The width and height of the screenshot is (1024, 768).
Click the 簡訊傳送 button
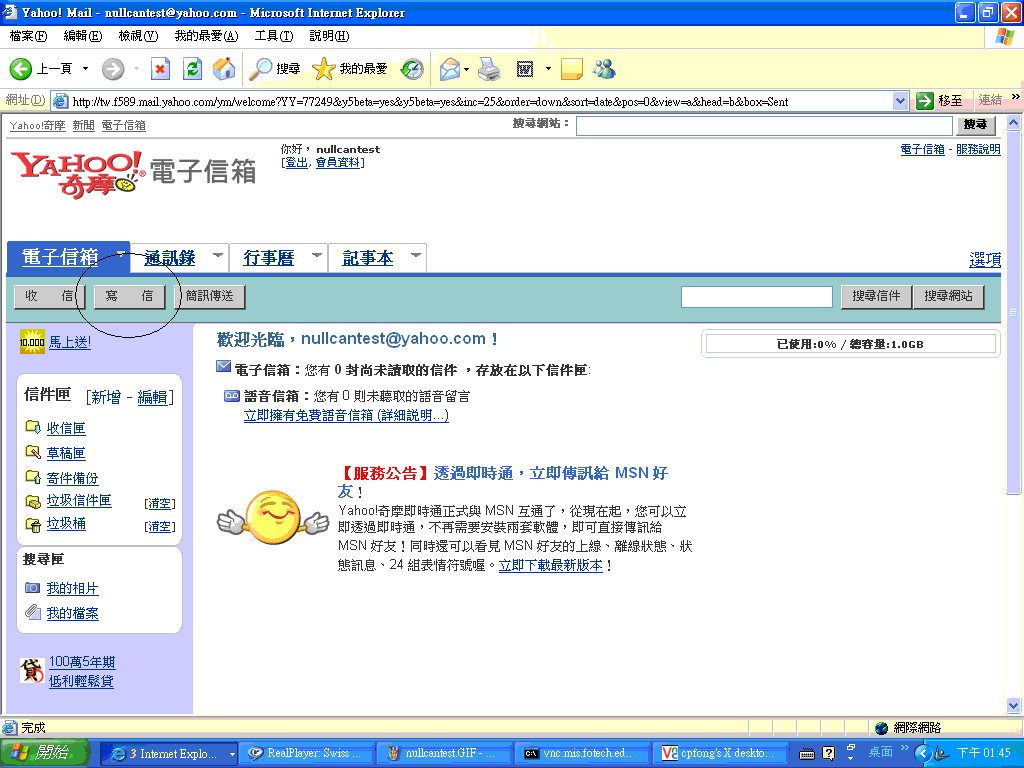tap(210, 296)
